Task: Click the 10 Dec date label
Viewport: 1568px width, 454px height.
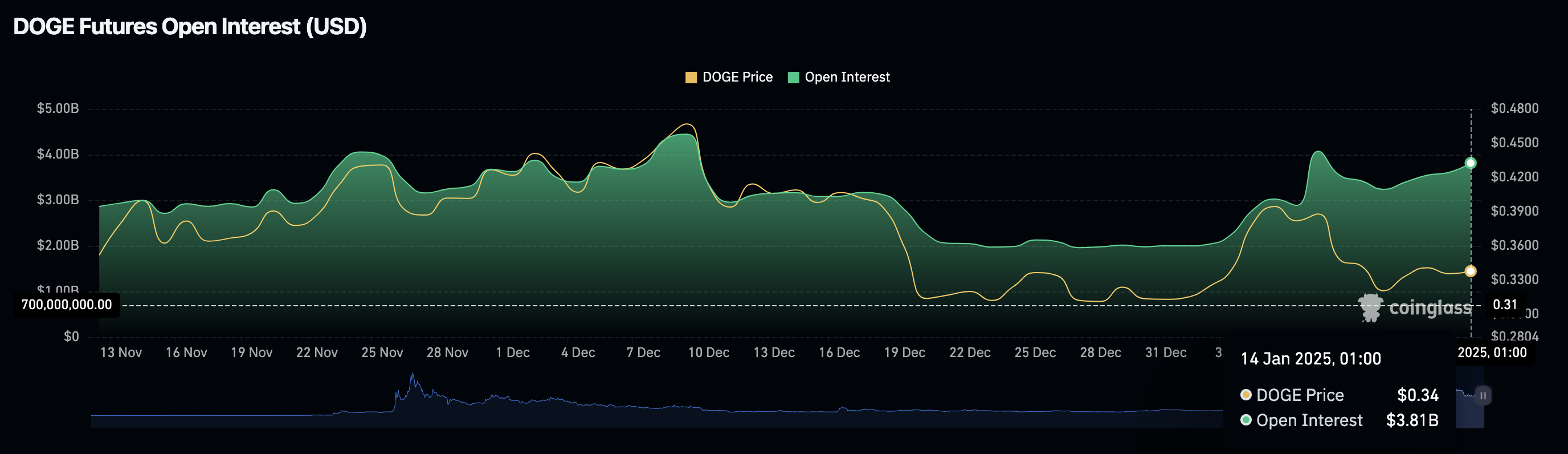Action: [709, 353]
